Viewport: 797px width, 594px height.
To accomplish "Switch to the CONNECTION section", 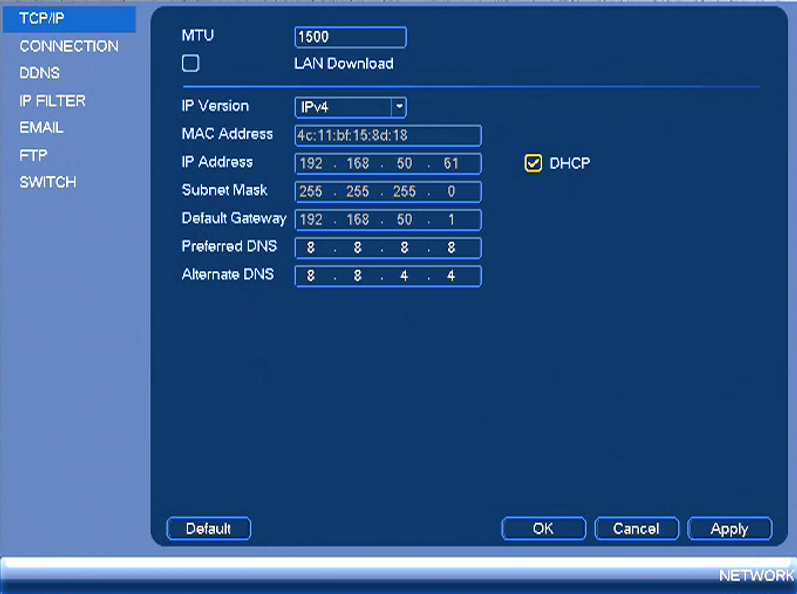I will pyautogui.click(x=69, y=46).
